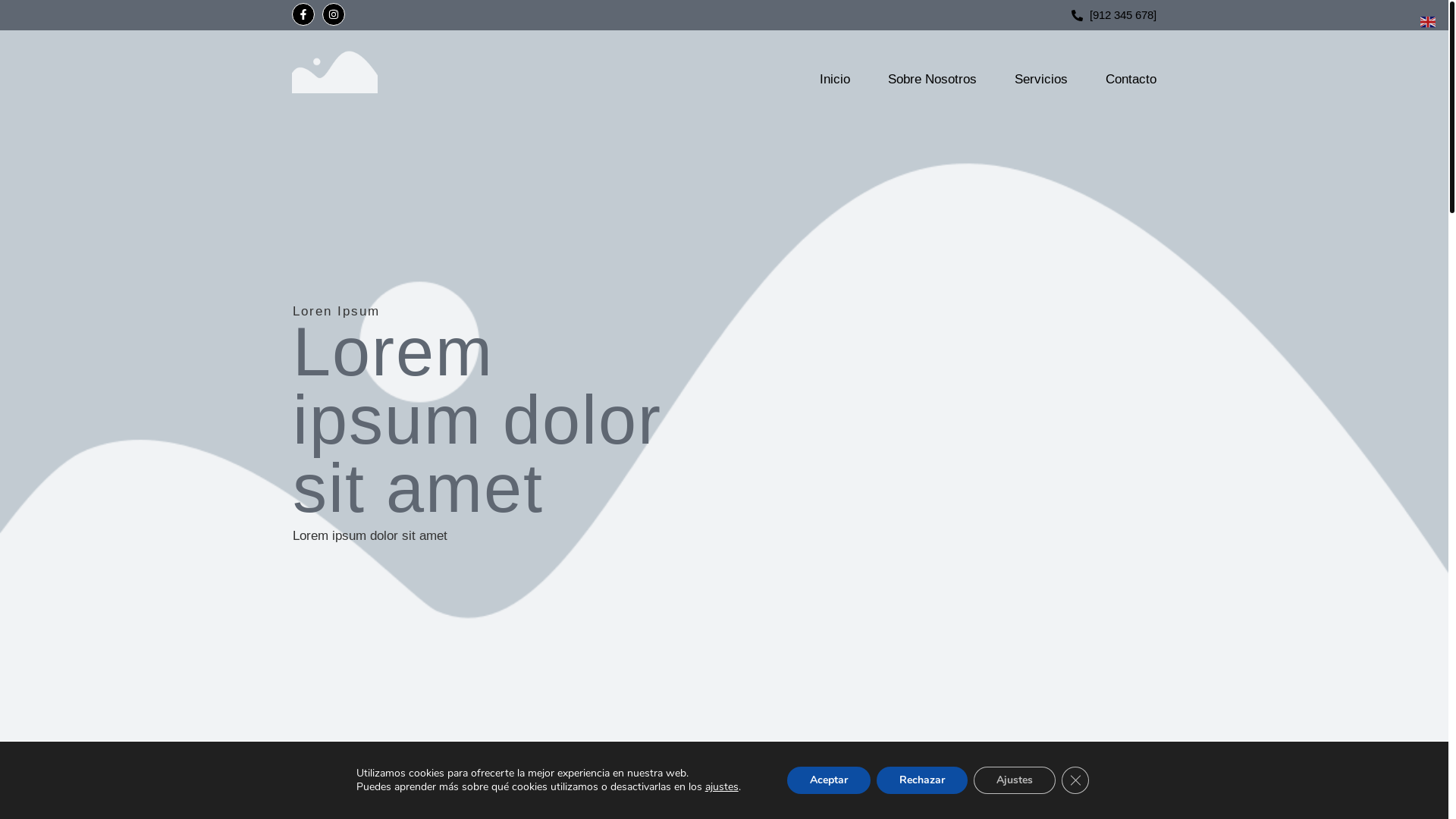Viewport: 1456px width, 819px height.
Task: Open the Contacto menu item
Action: (1131, 80)
